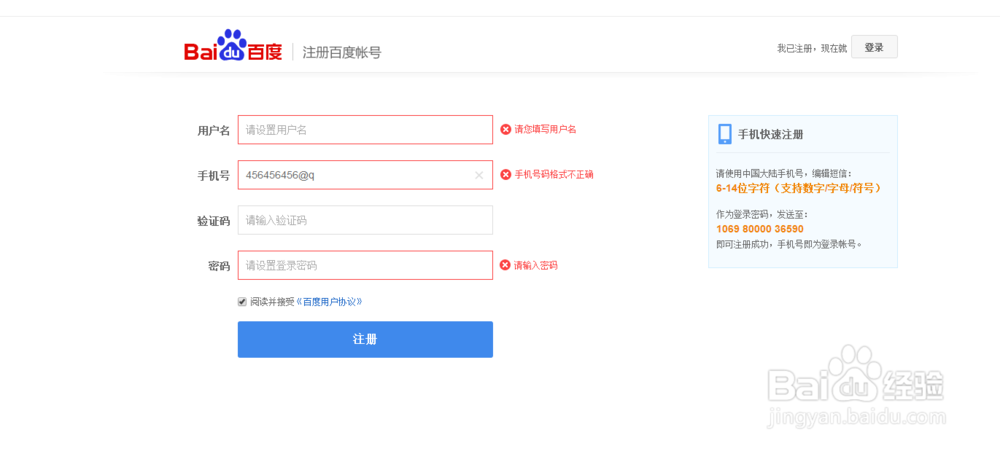Click into the 手机号 input field
This screenshot has width=1000, height=451.
[x=355, y=175]
